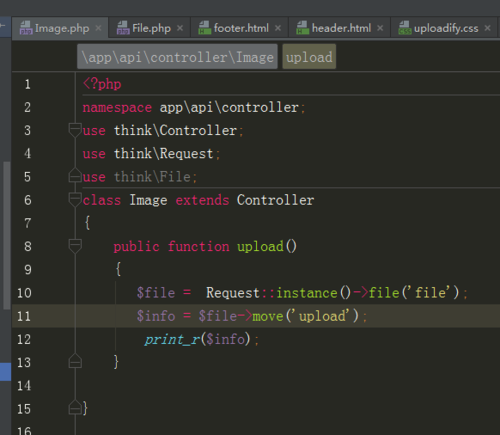Click the public keyword on line 8

[137, 247]
